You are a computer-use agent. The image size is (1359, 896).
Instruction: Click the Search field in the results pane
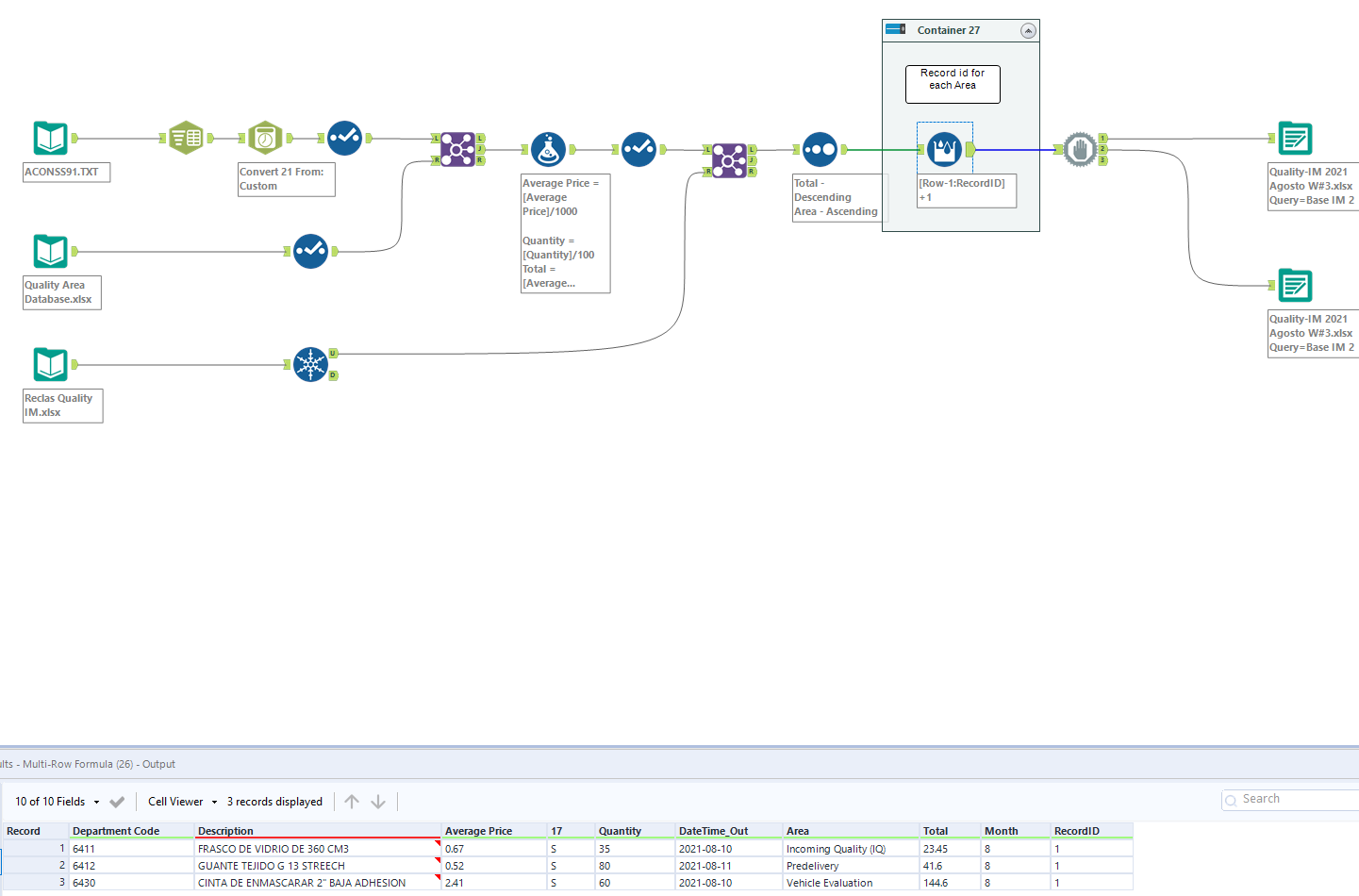1290,799
